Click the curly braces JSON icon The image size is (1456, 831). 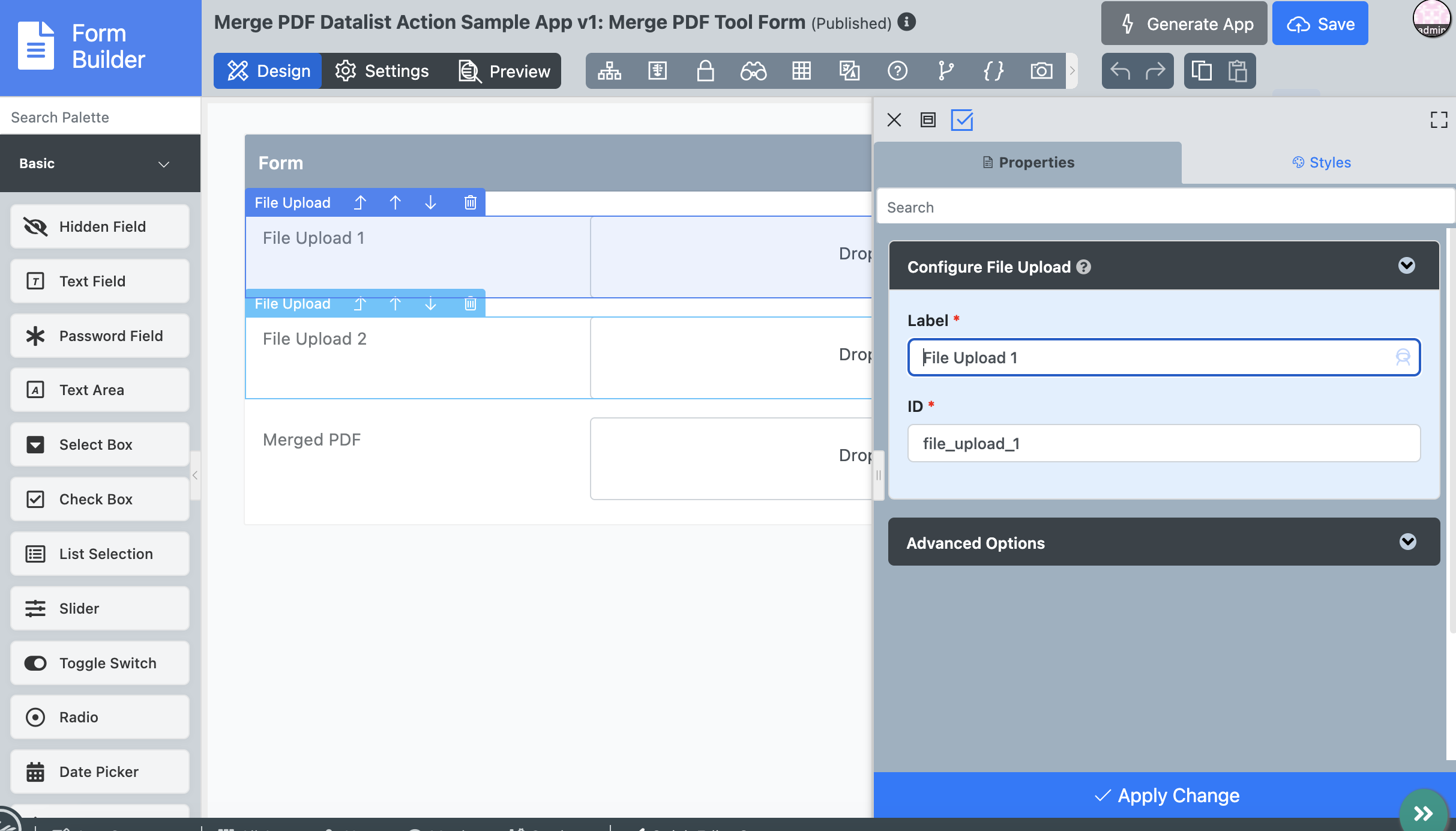(x=993, y=71)
